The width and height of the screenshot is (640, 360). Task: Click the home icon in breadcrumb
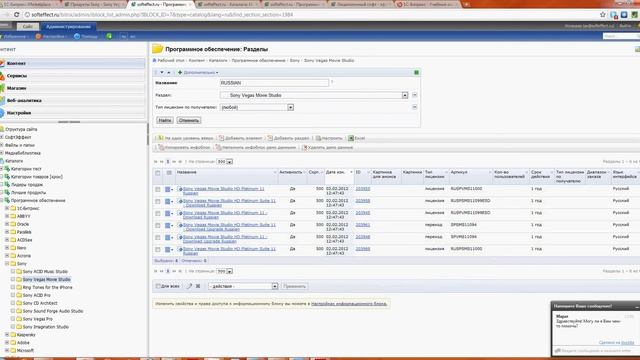click(x=154, y=60)
